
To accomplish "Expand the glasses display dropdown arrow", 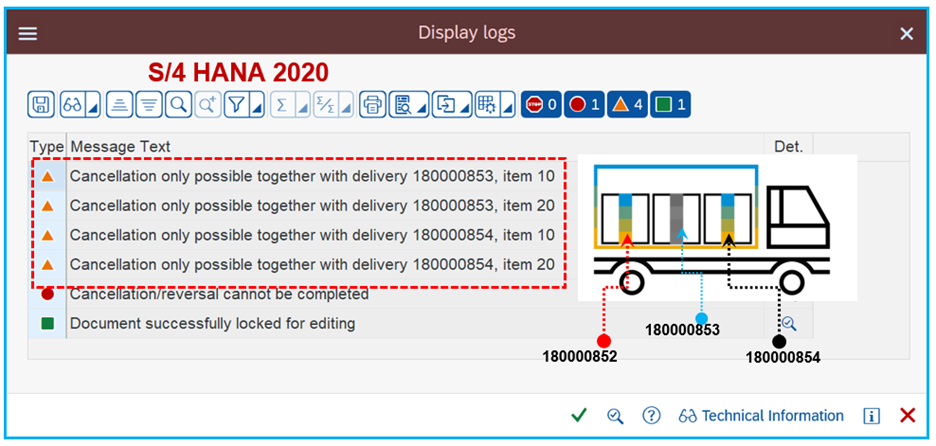I will 93,106.
